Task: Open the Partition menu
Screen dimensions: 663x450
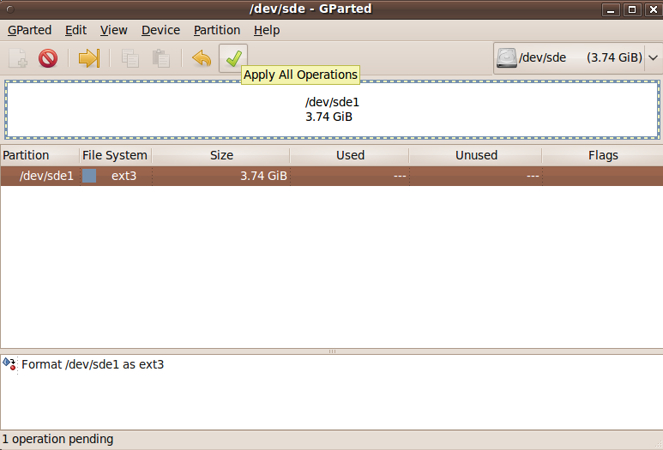Action: point(217,30)
